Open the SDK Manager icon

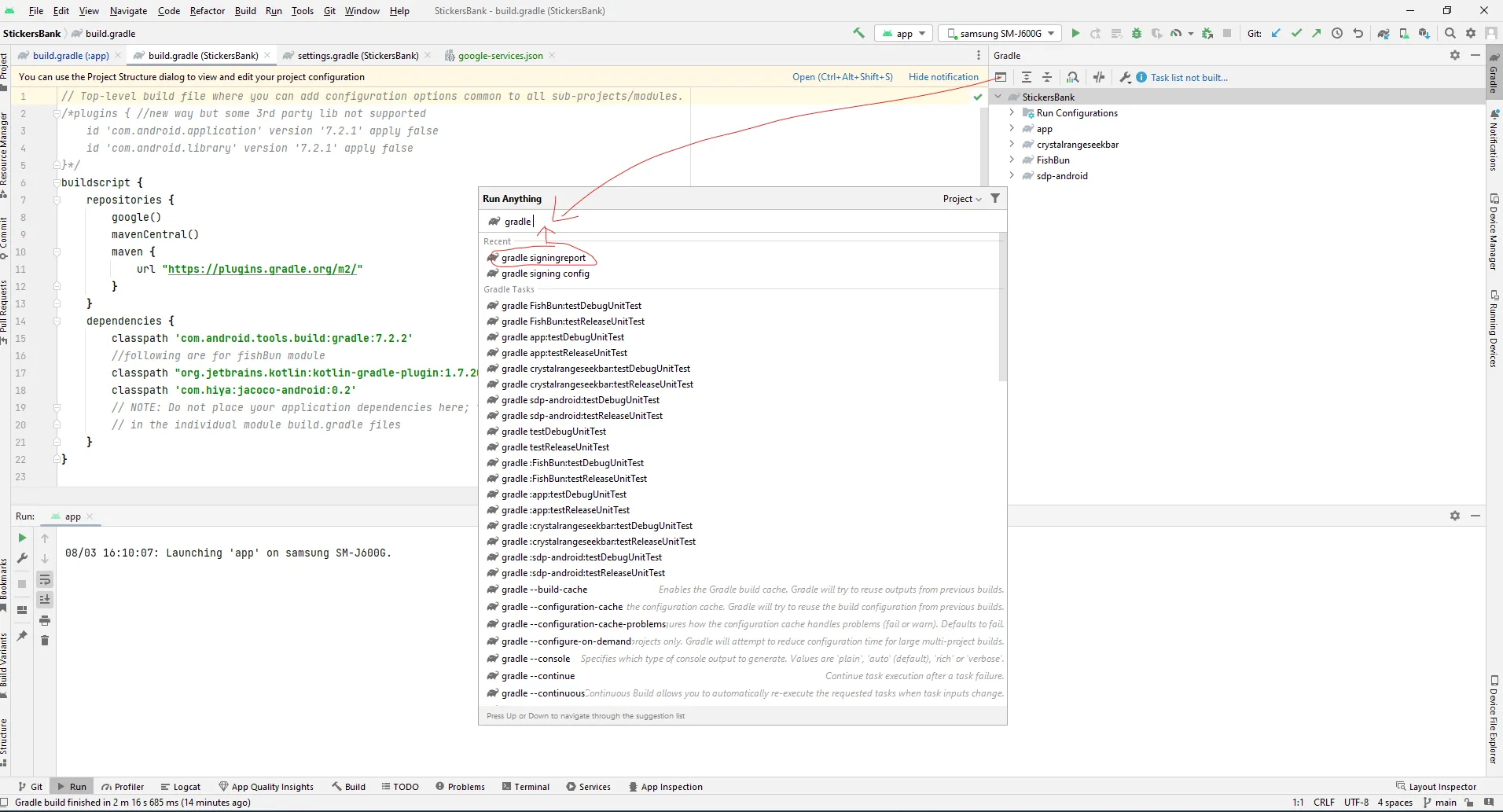coord(1424,33)
